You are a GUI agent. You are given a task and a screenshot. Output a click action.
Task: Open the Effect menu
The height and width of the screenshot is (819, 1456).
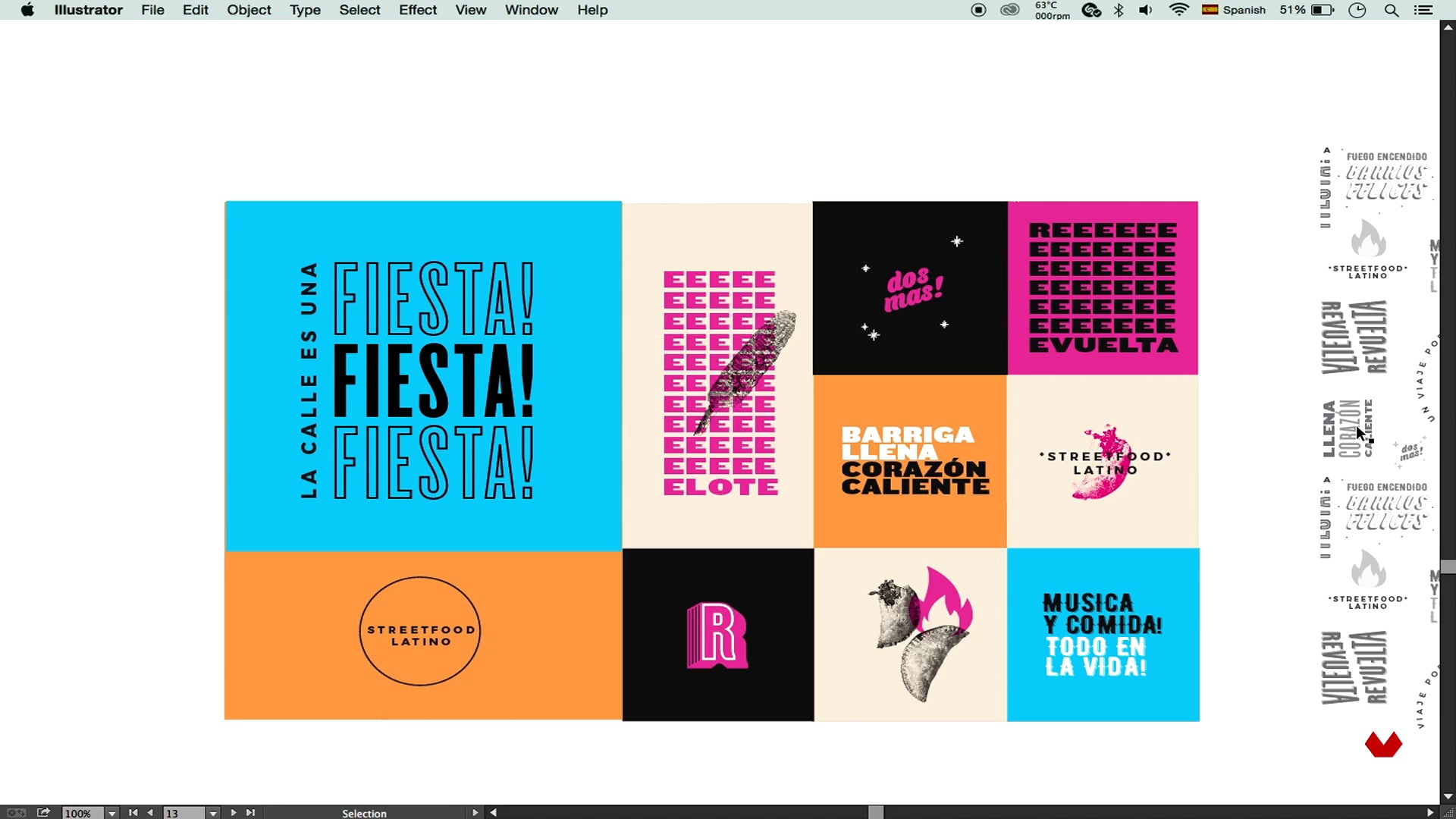(x=418, y=10)
